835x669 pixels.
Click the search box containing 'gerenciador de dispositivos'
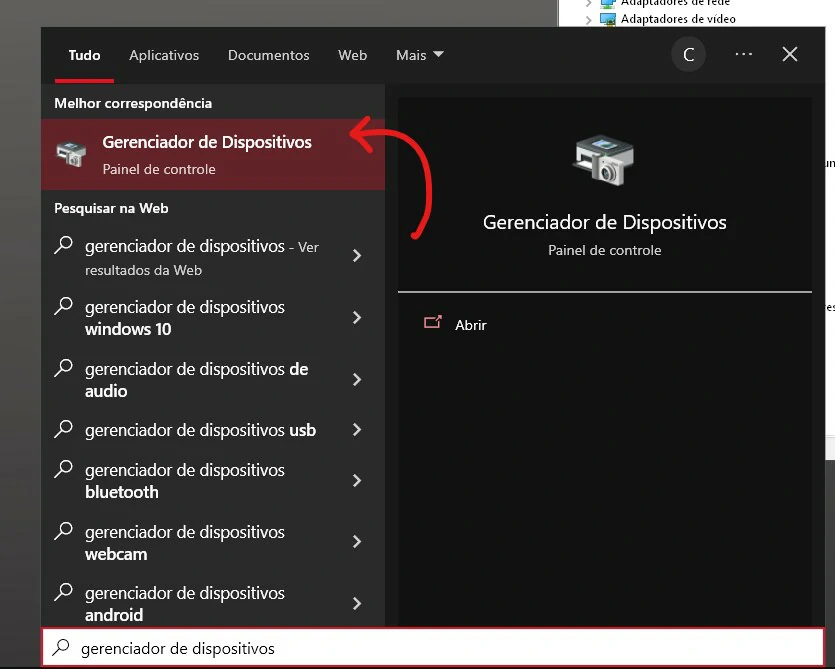pyautogui.click(x=432, y=648)
